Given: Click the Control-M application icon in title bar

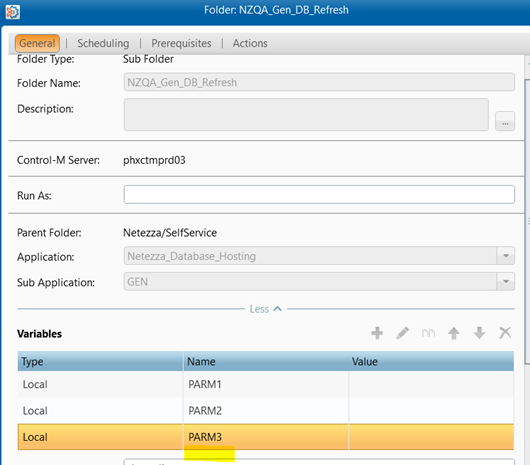Looking at the screenshot, I should click(13, 12).
